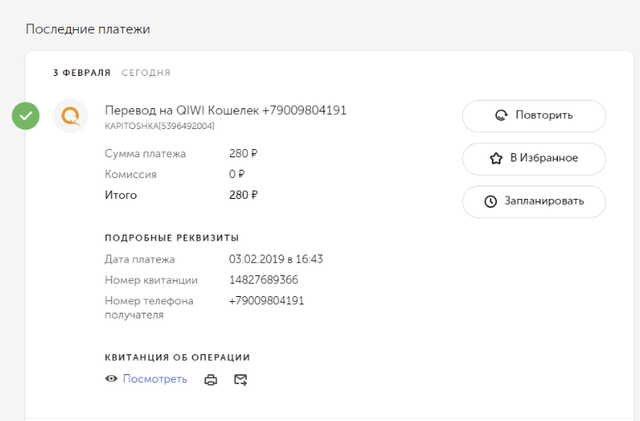This screenshot has width=640, height=421.
Task: Click the printer icon to print receipt
Action: pos(211,380)
